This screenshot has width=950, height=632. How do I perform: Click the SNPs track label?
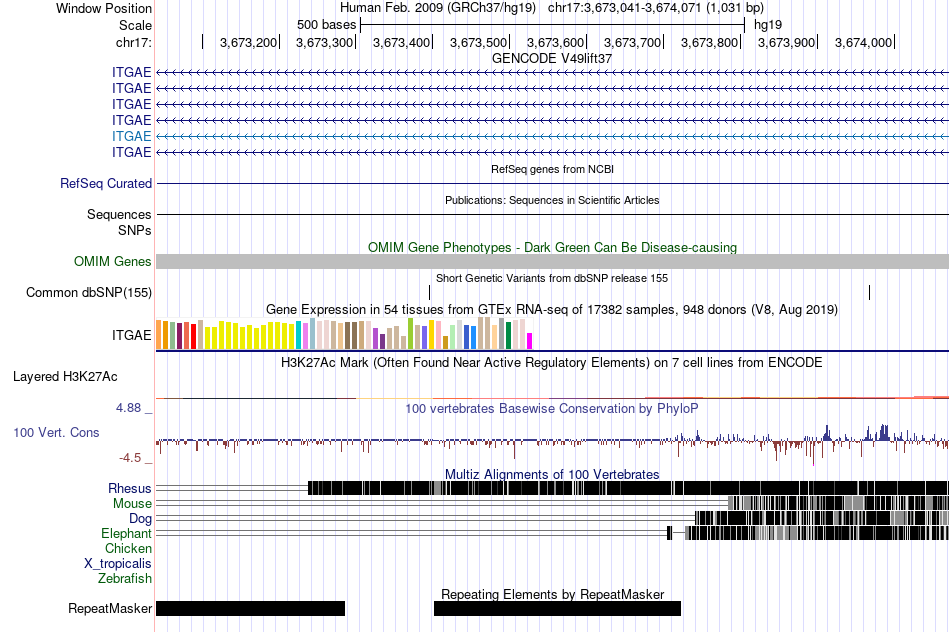tap(135, 231)
